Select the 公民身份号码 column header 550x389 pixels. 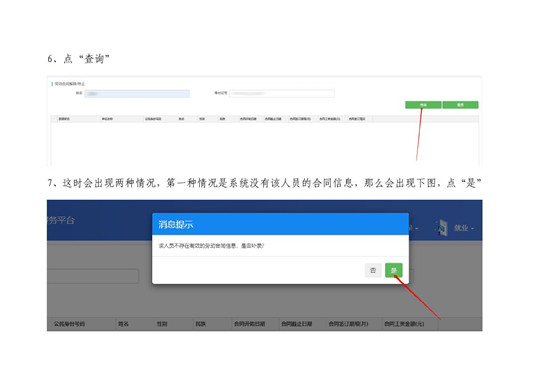(x=69, y=324)
